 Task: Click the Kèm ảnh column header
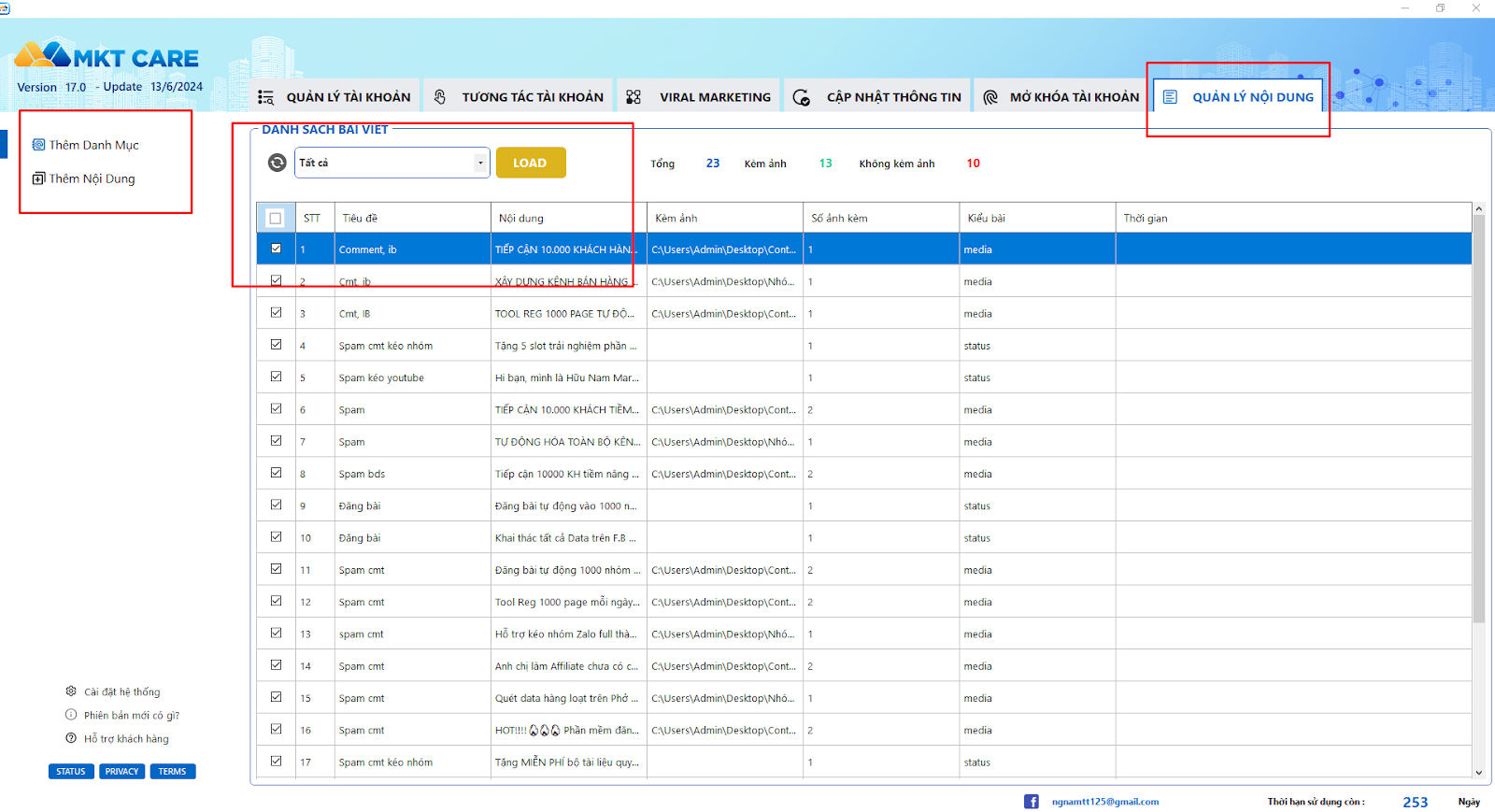coord(725,218)
